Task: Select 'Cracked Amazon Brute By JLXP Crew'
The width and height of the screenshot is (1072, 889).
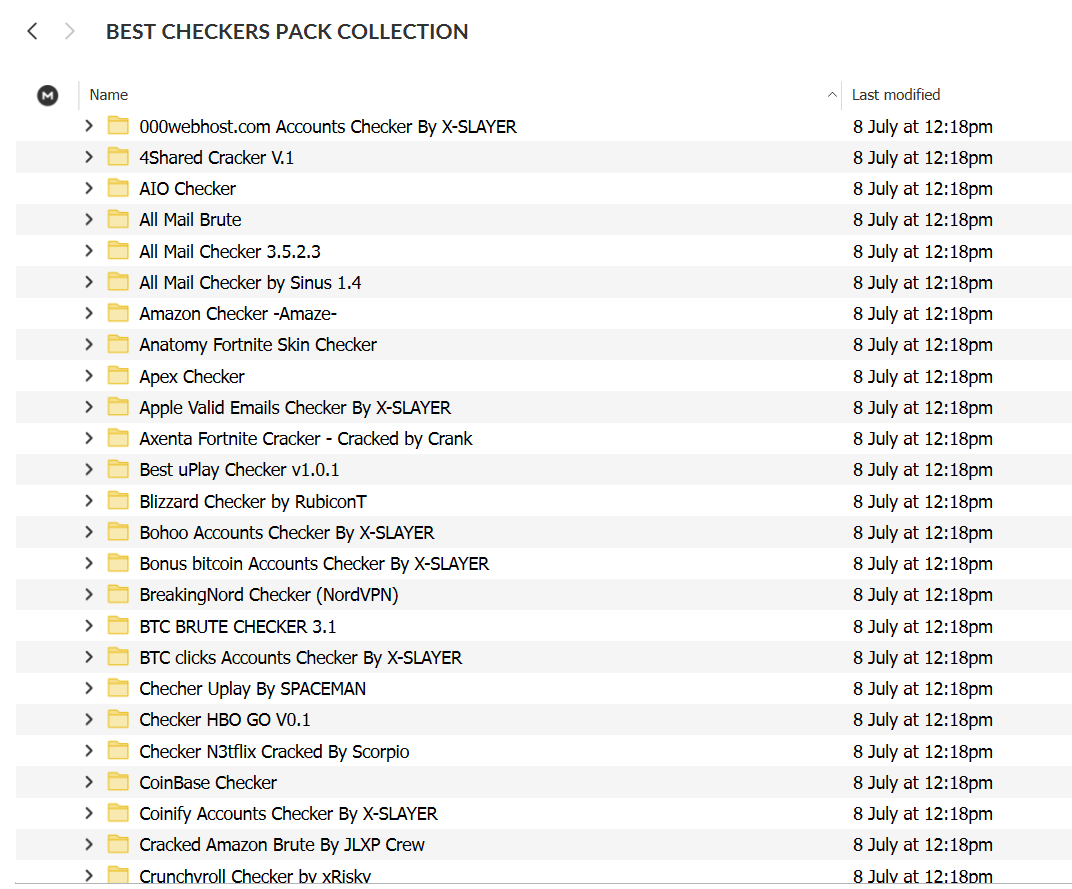Action: (x=282, y=845)
